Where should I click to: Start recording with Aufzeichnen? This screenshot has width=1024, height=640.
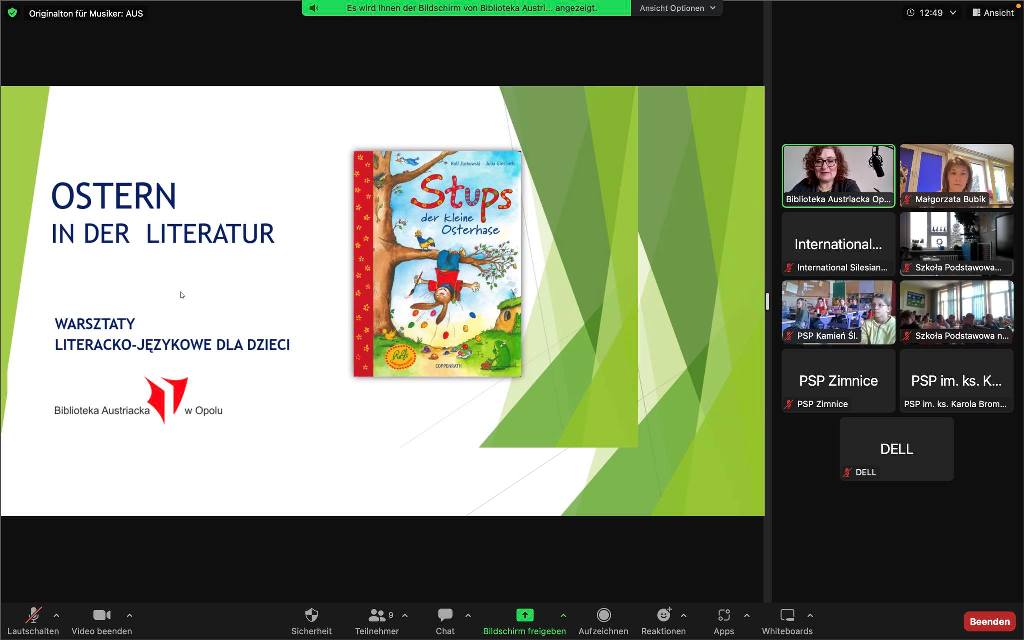(x=603, y=616)
